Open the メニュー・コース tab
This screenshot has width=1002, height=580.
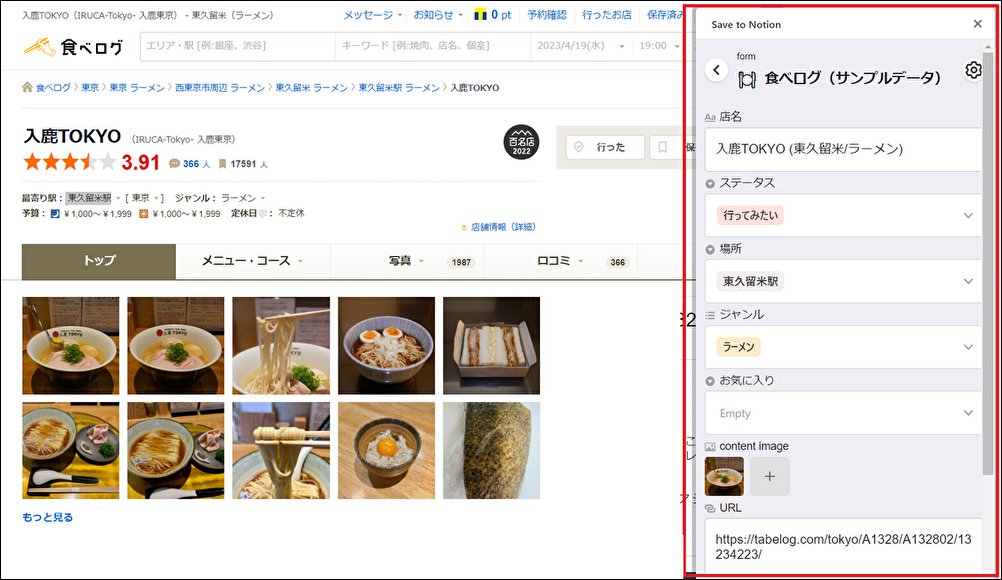pos(252,261)
